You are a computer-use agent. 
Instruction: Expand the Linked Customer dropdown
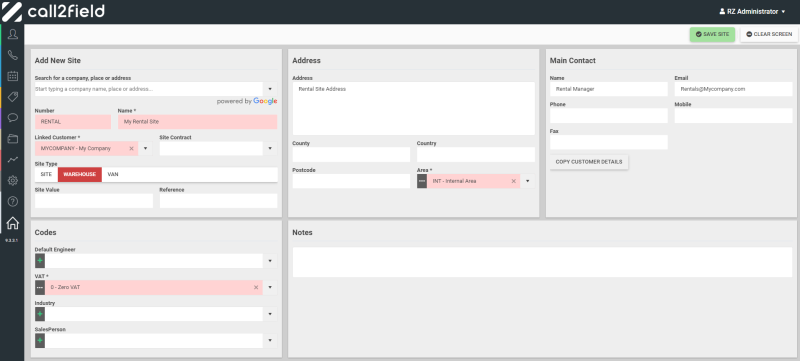coord(145,148)
